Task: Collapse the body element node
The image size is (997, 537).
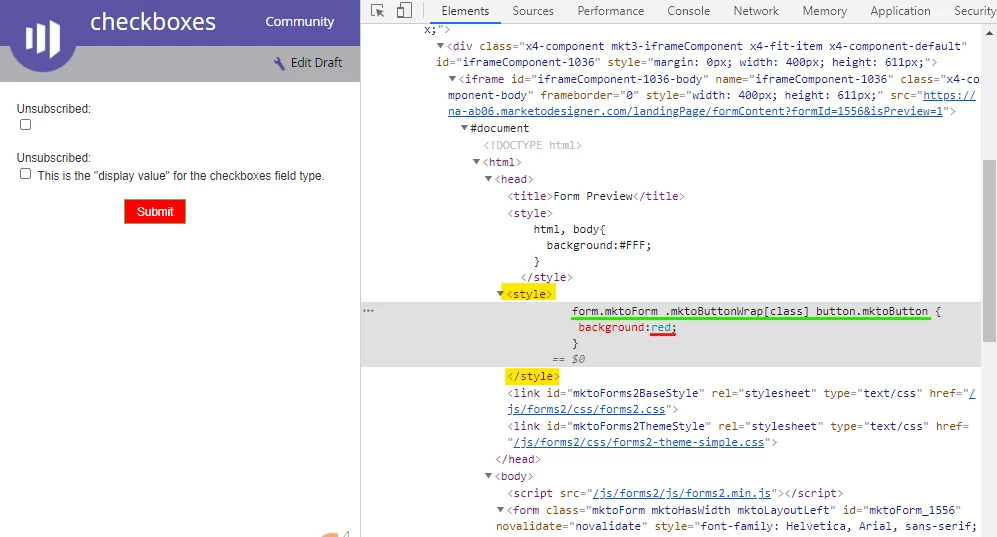Action: tap(488, 476)
